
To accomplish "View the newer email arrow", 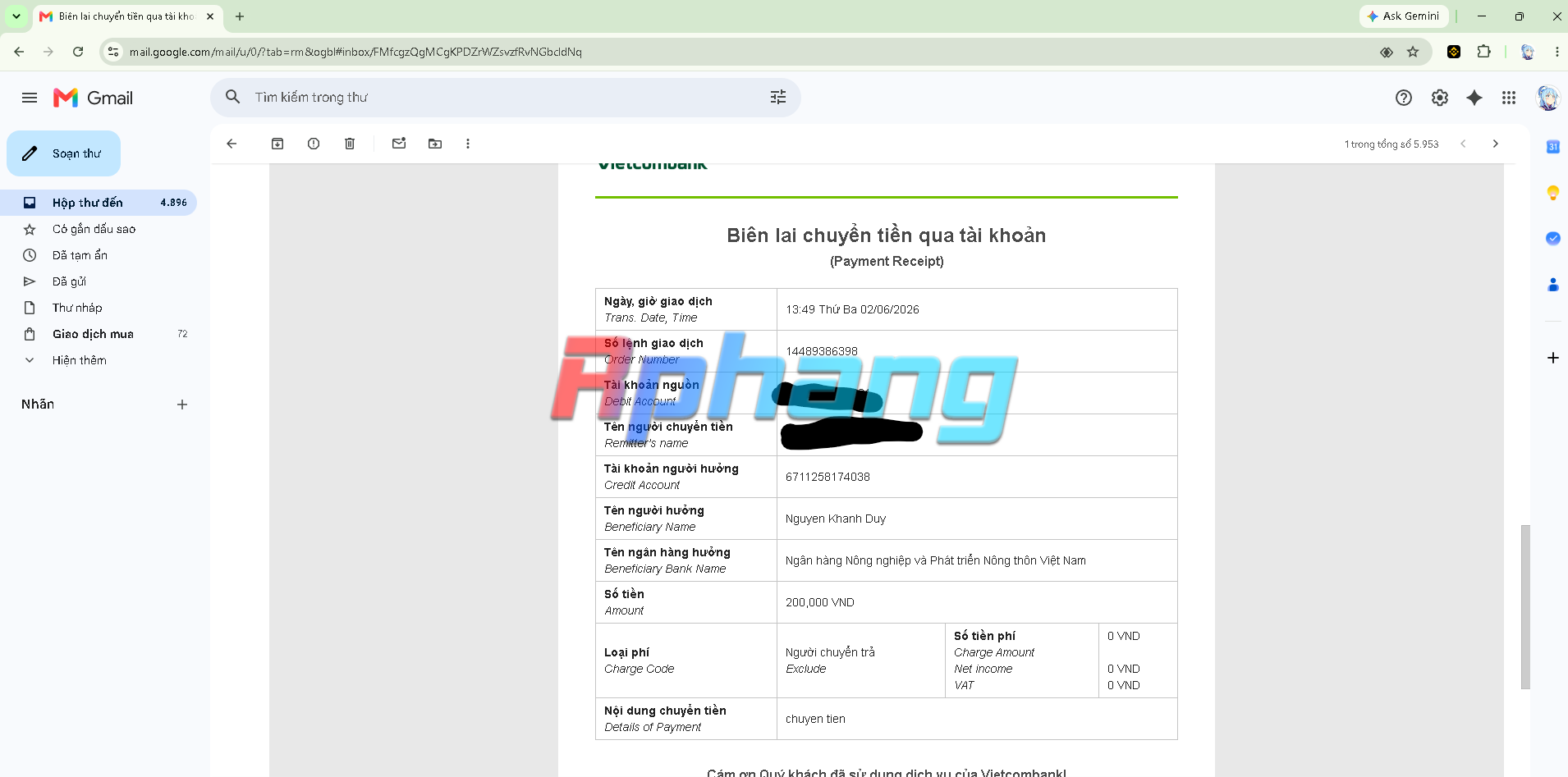I will (x=1463, y=144).
